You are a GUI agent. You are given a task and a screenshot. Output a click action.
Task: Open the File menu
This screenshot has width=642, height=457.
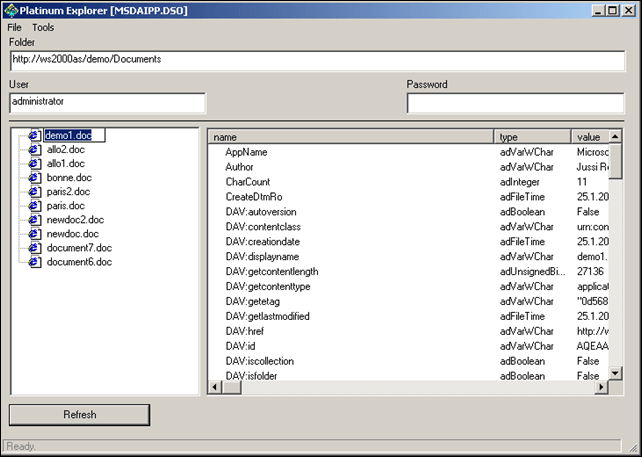tap(14, 27)
